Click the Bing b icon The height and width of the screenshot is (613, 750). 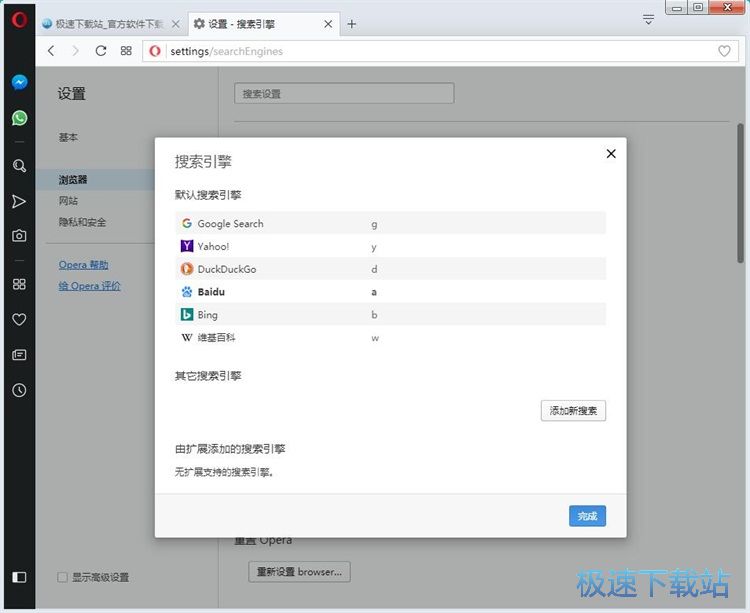(187, 314)
